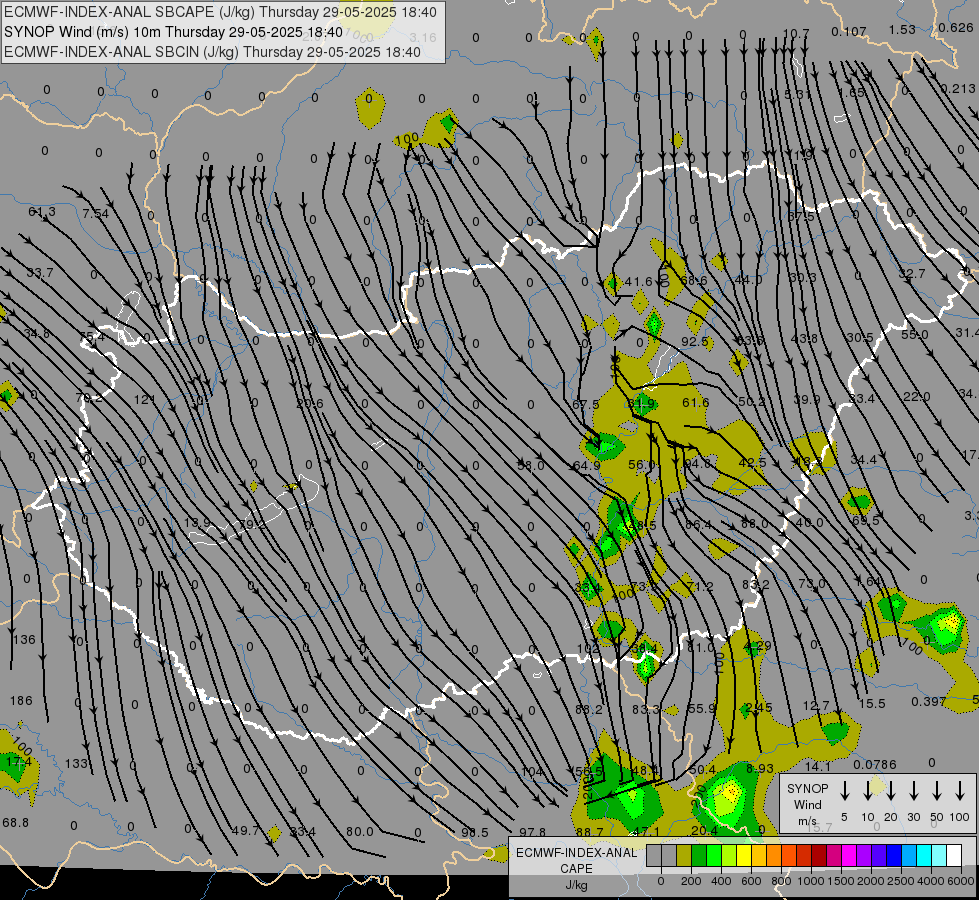Click the map value 61.3
979x900 pixels.
42,212
